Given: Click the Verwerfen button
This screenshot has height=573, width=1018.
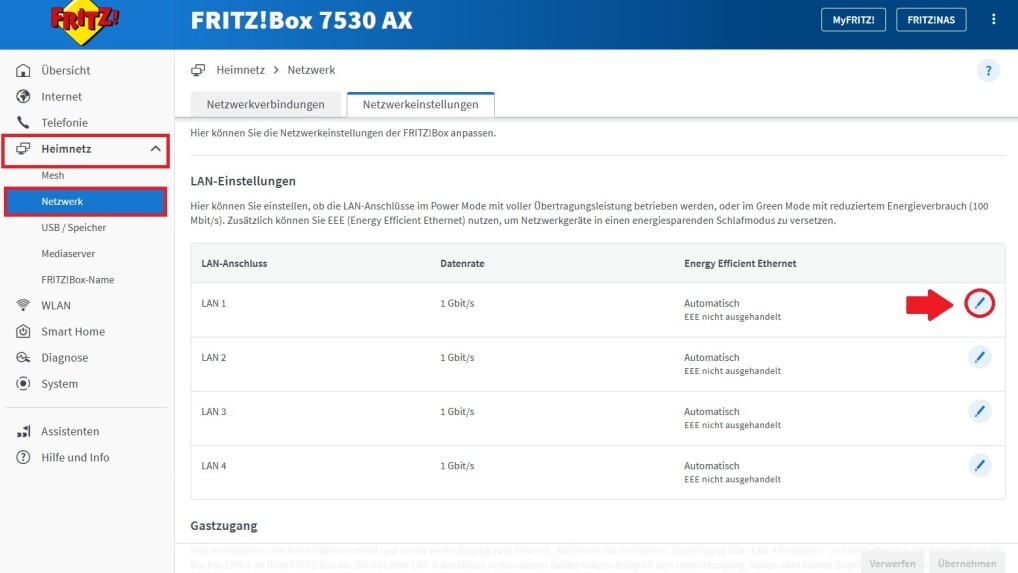Looking at the screenshot, I should (x=893, y=563).
